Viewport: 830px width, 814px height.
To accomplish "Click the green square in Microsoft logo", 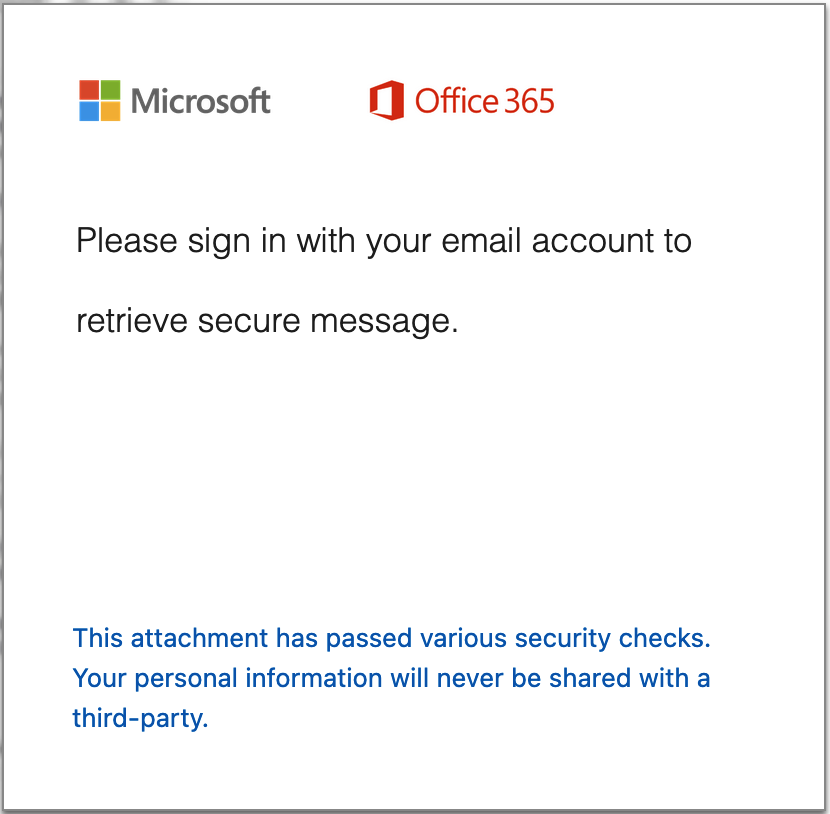I will 111,90.
